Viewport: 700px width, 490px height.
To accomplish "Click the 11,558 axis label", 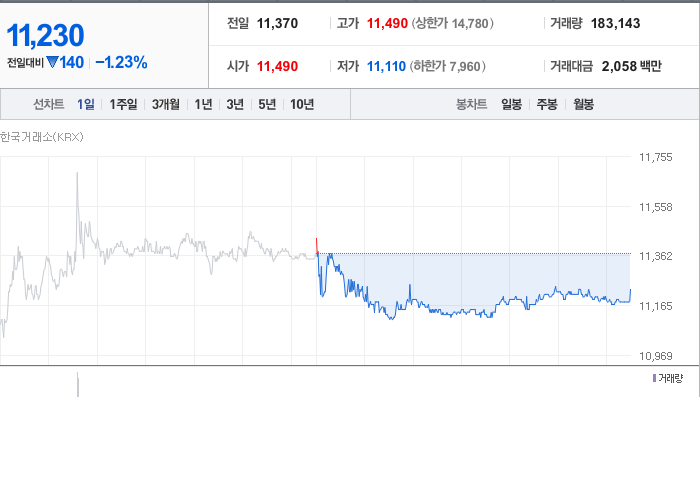I will pyautogui.click(x=656, y=207).
